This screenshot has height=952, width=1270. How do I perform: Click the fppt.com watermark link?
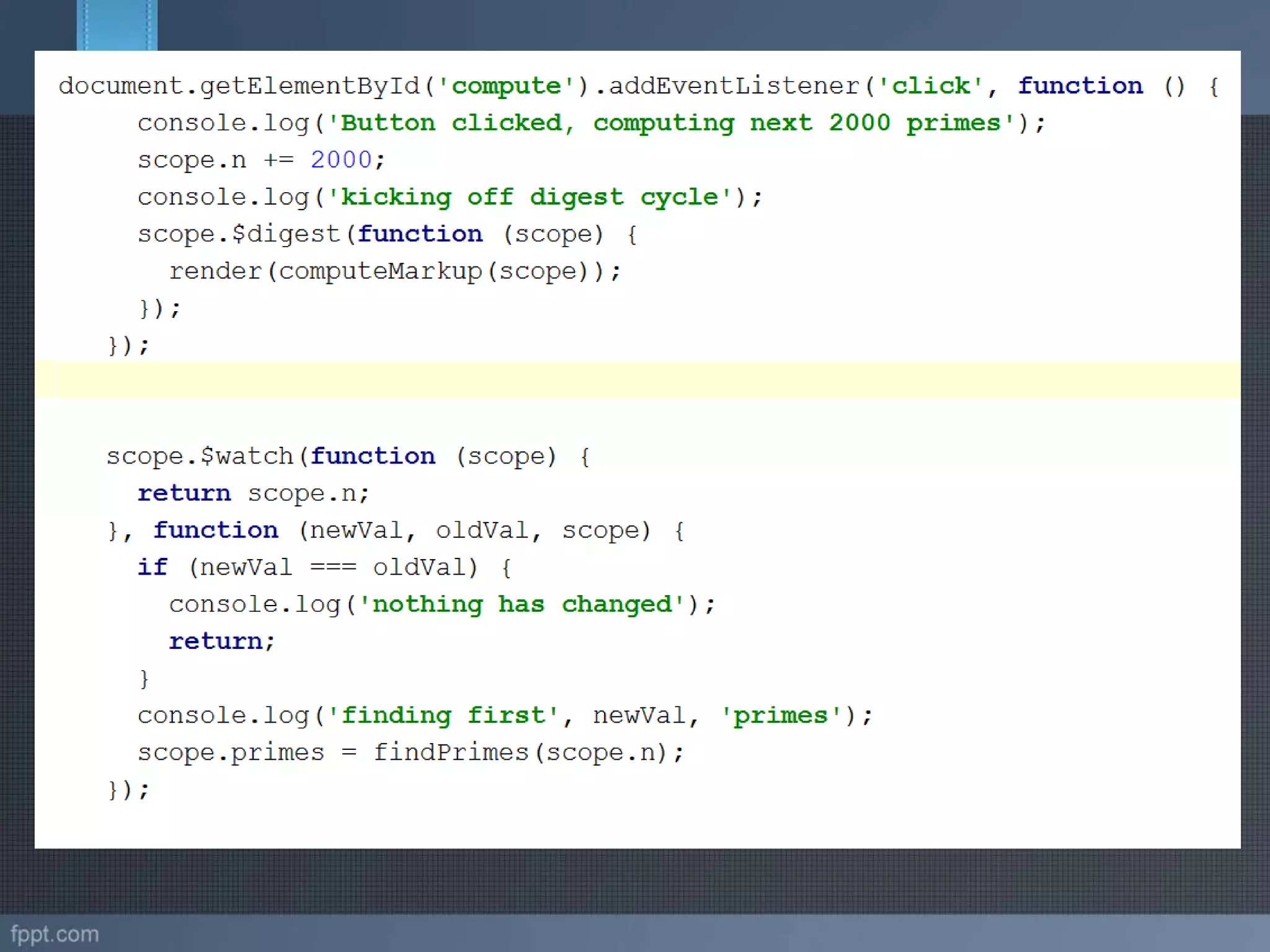(x=55, y=934)
